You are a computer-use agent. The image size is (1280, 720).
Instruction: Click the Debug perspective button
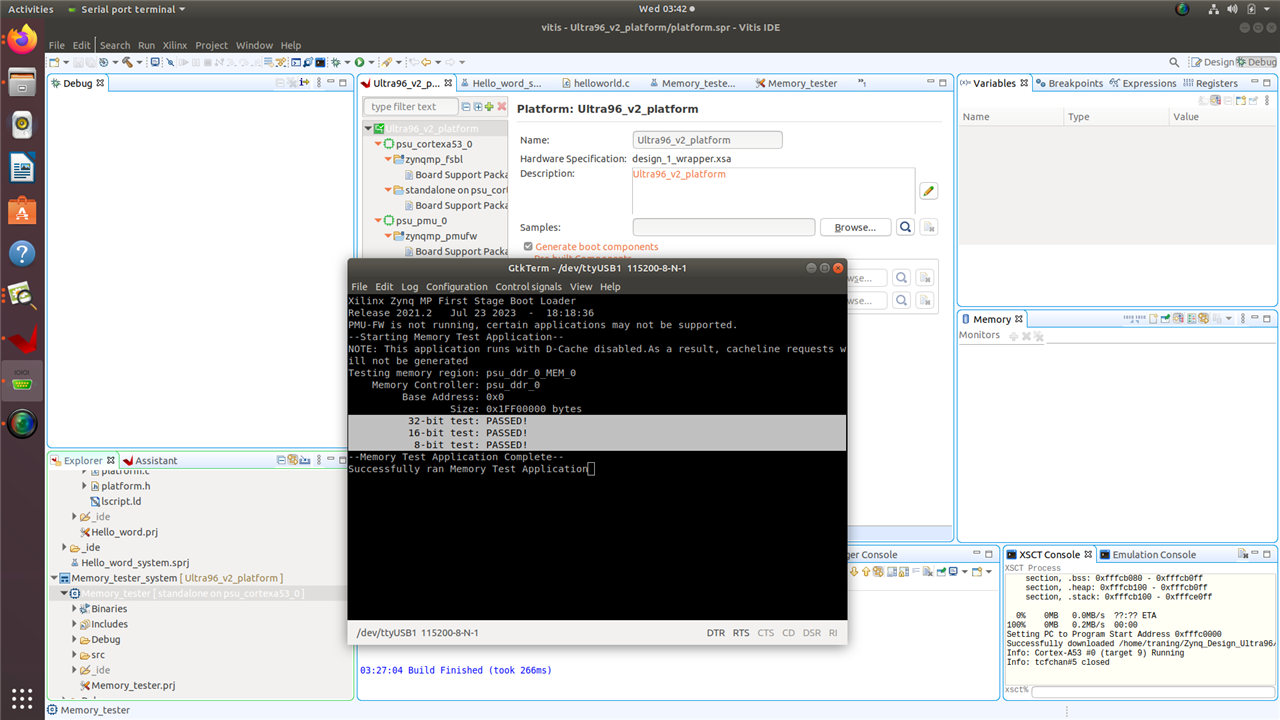[1256, 62]
